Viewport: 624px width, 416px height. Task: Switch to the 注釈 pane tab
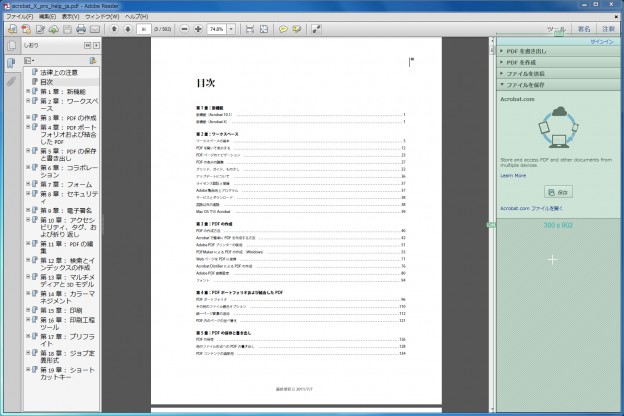(608, 29)
